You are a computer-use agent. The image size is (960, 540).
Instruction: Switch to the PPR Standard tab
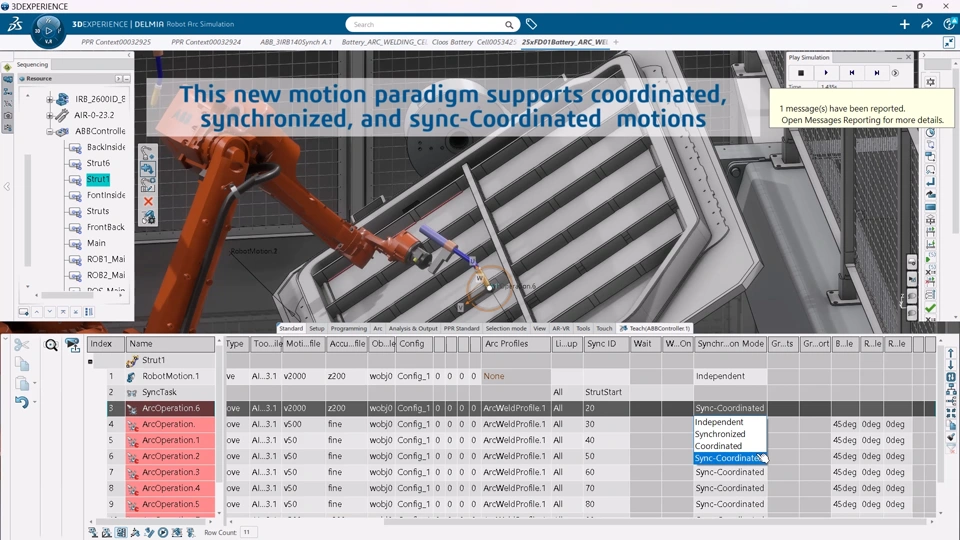[462, 329]
